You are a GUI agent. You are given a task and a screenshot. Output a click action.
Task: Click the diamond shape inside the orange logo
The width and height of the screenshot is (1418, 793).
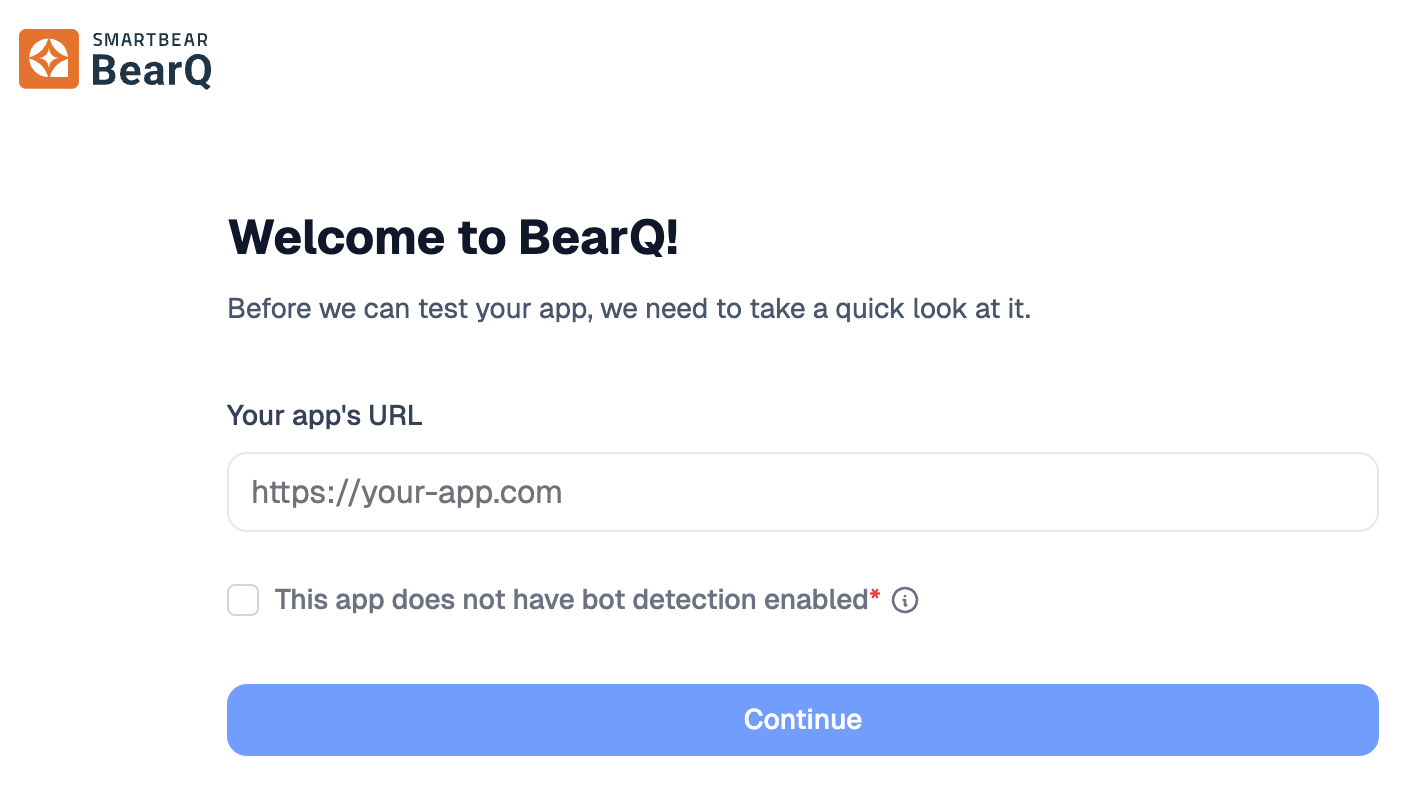point(48,58)
